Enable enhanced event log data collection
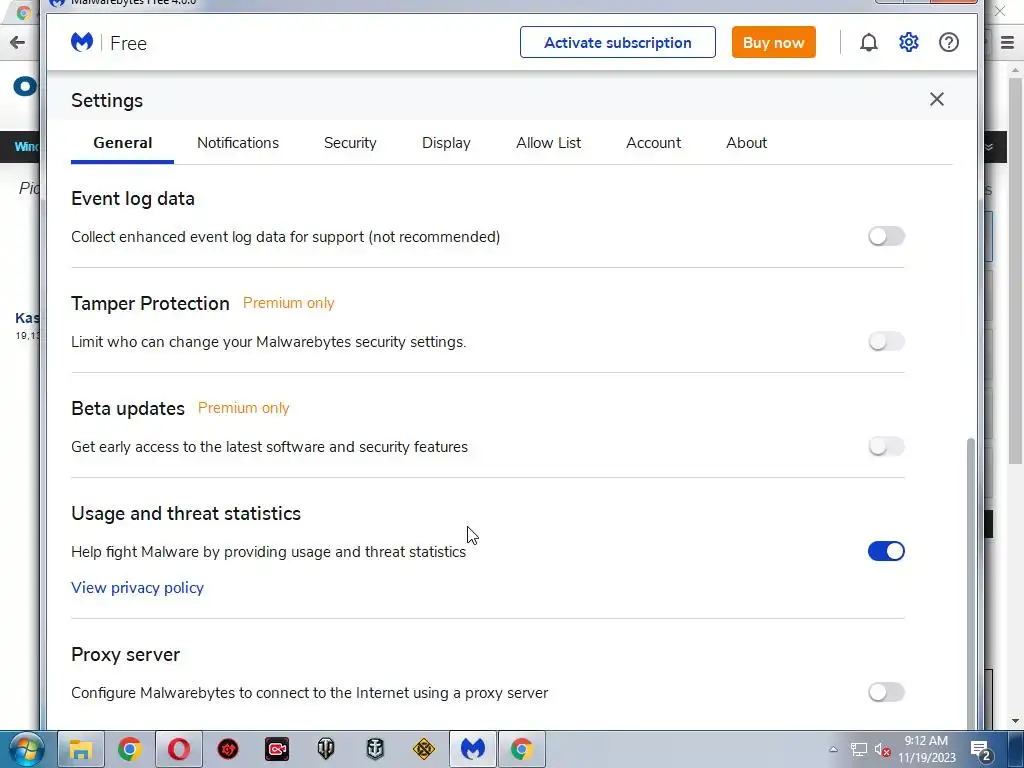The width and height of the screenshot is (1024, 768). pyautogui.click(x=886, y=236)
